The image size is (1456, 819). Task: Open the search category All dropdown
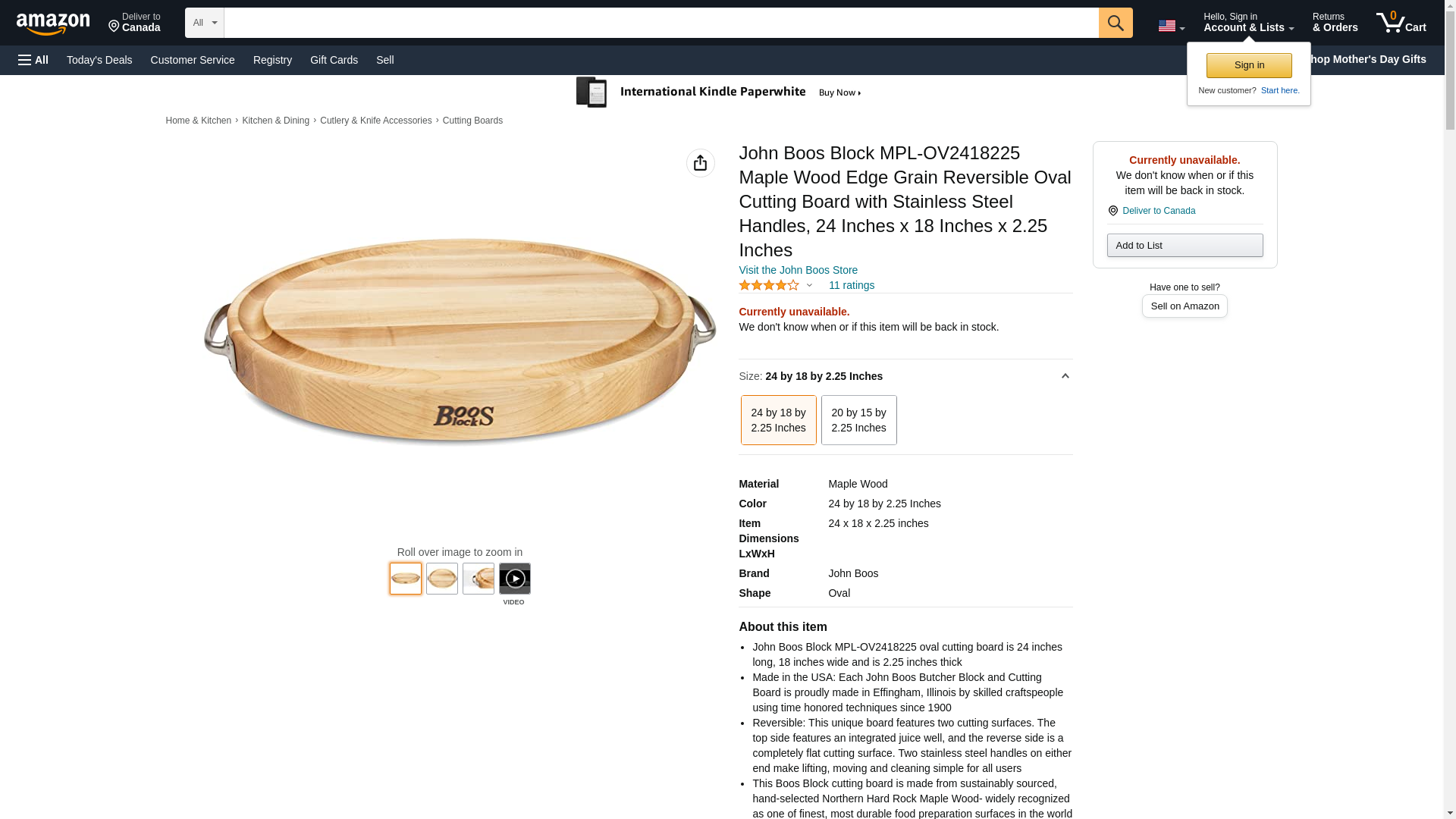[205, 23]
